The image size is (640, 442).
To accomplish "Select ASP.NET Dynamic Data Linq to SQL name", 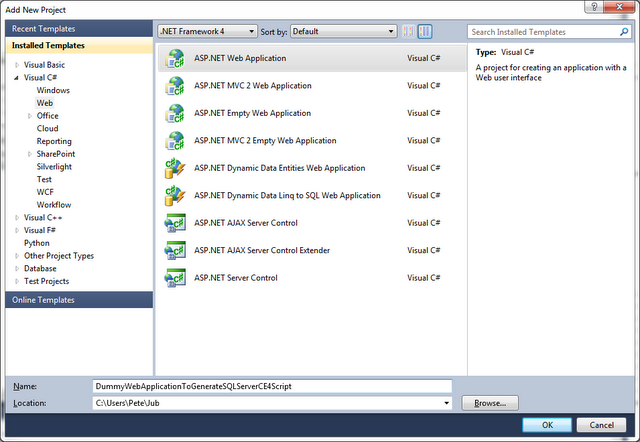I will tap(287, 195).
